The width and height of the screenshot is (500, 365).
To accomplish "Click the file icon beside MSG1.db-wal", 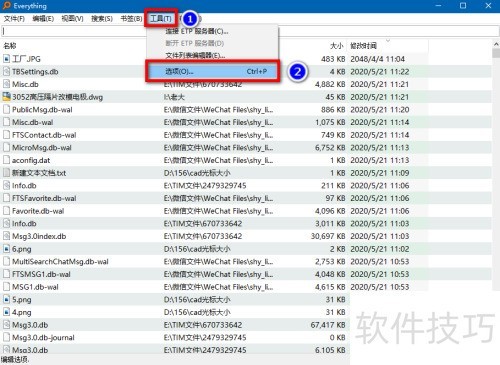I will pos(6,287).
